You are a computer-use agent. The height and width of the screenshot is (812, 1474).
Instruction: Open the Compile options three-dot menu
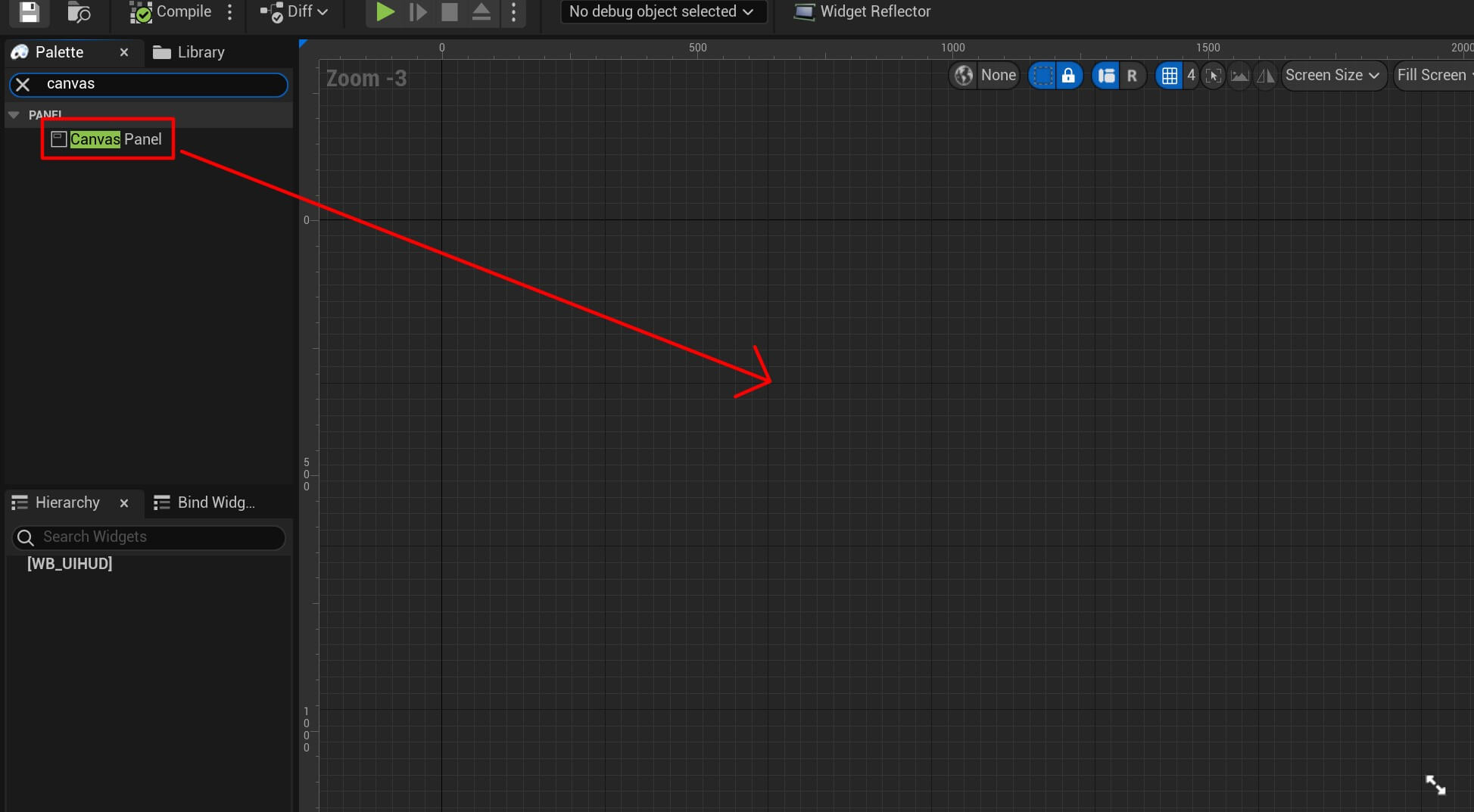pyautogui.click(x=230, y=12)
